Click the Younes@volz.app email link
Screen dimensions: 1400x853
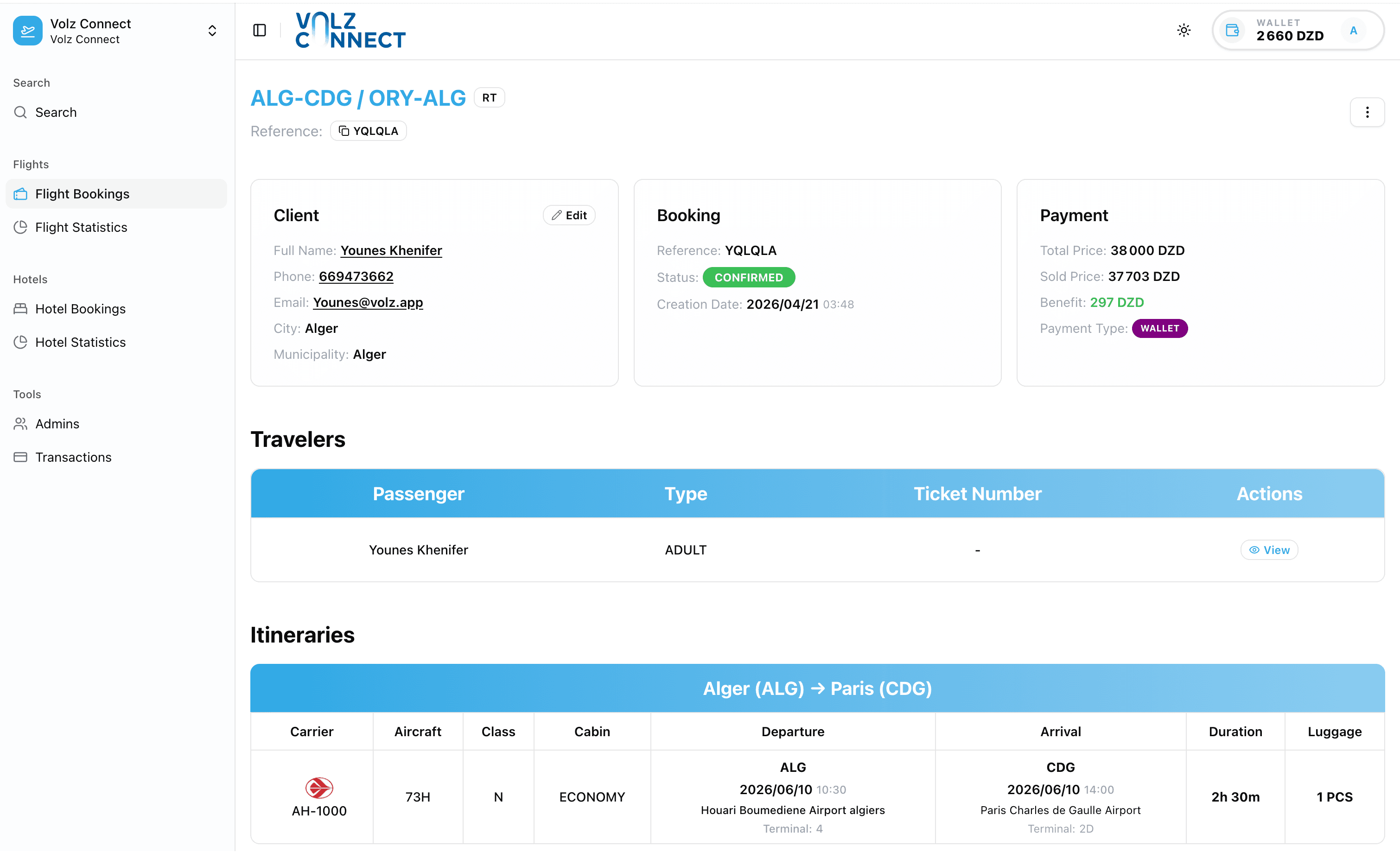pyautogui.click(x=368, y=302)
